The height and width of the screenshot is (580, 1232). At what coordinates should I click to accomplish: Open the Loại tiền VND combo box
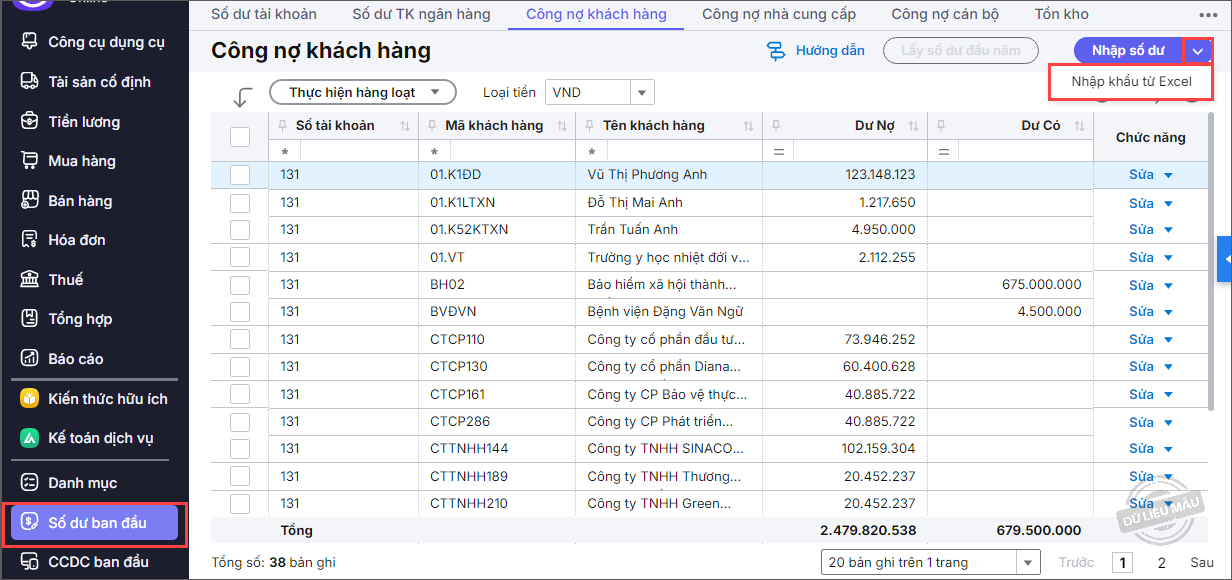click(642, 93)
